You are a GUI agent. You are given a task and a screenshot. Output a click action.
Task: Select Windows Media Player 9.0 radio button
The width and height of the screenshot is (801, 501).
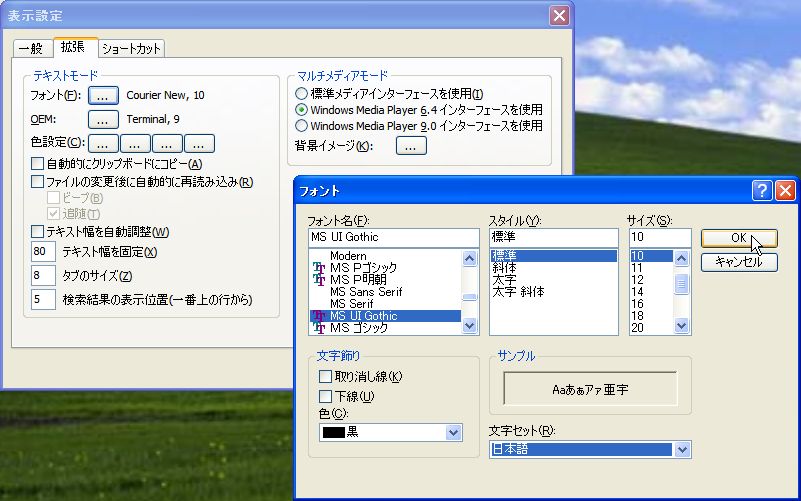(301, 126)
